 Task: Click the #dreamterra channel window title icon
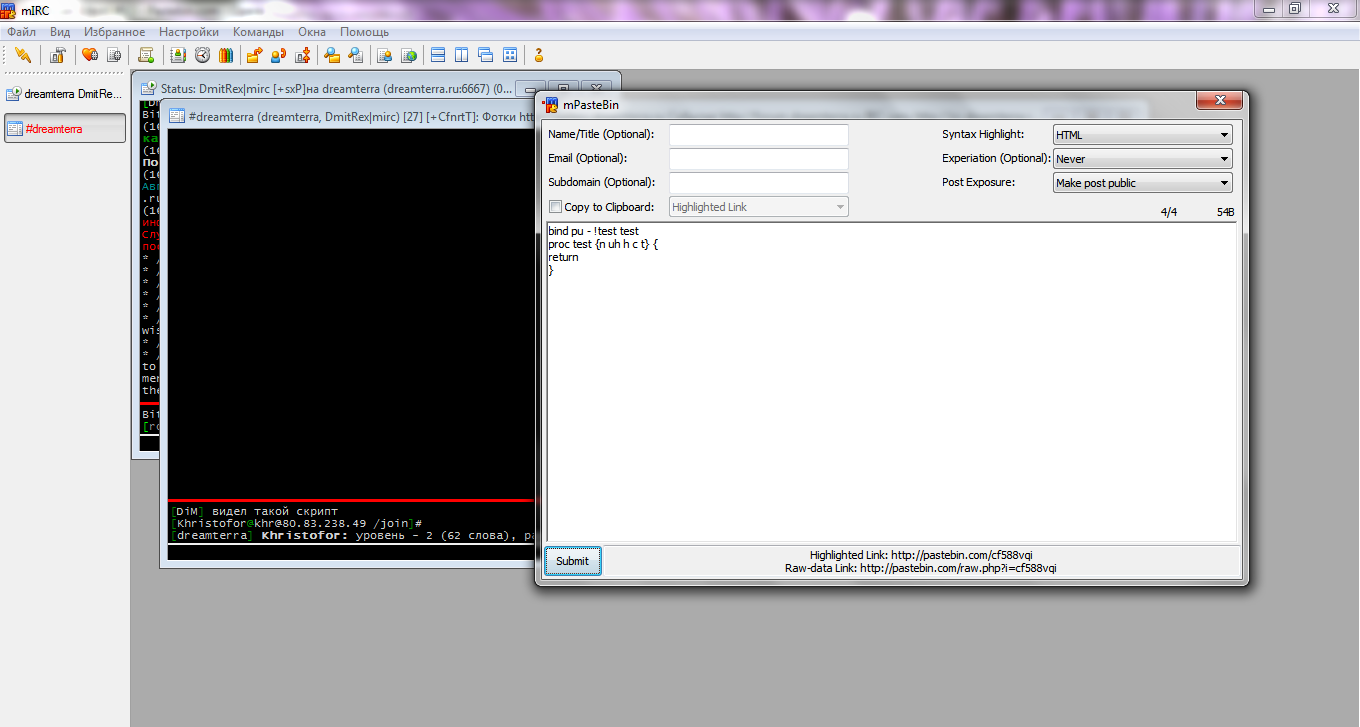[177, 116]
